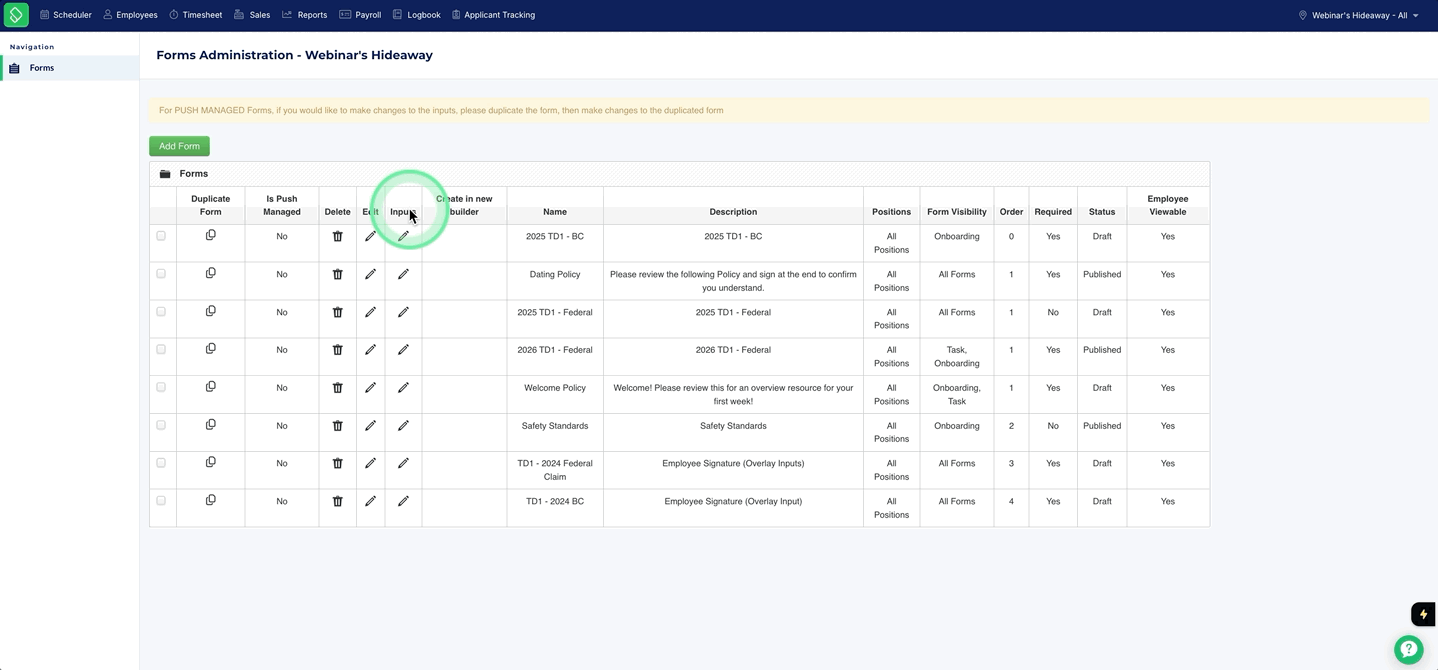The width and height of the screenshot is (1438, 670).
Task: Click the green app logo
Action: (x=16, y=15)
